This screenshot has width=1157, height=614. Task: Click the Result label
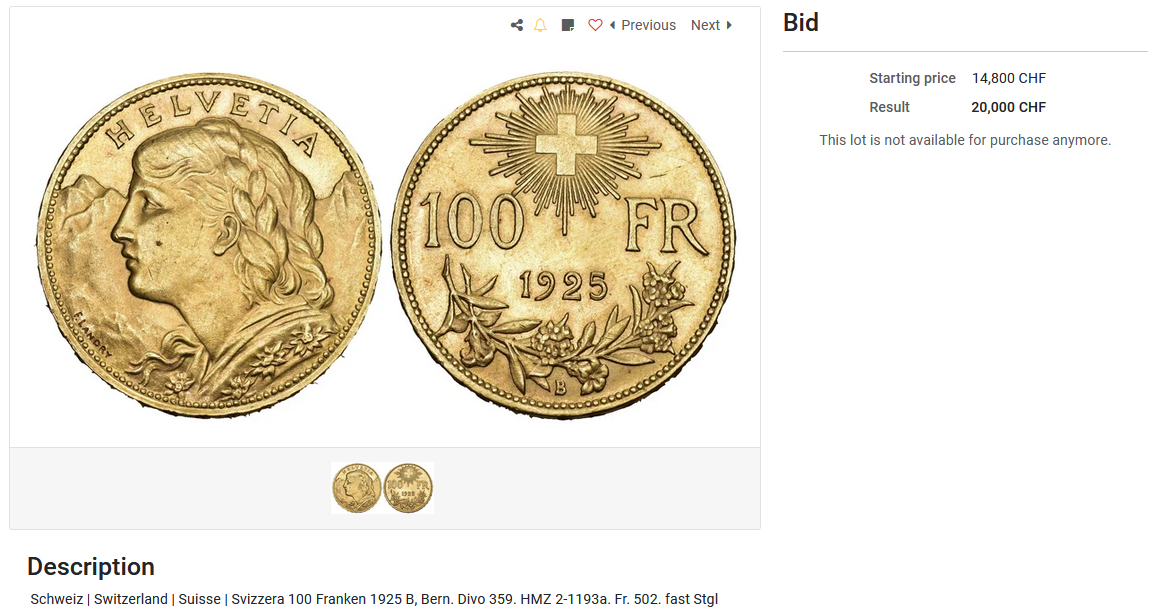point(889,107)
